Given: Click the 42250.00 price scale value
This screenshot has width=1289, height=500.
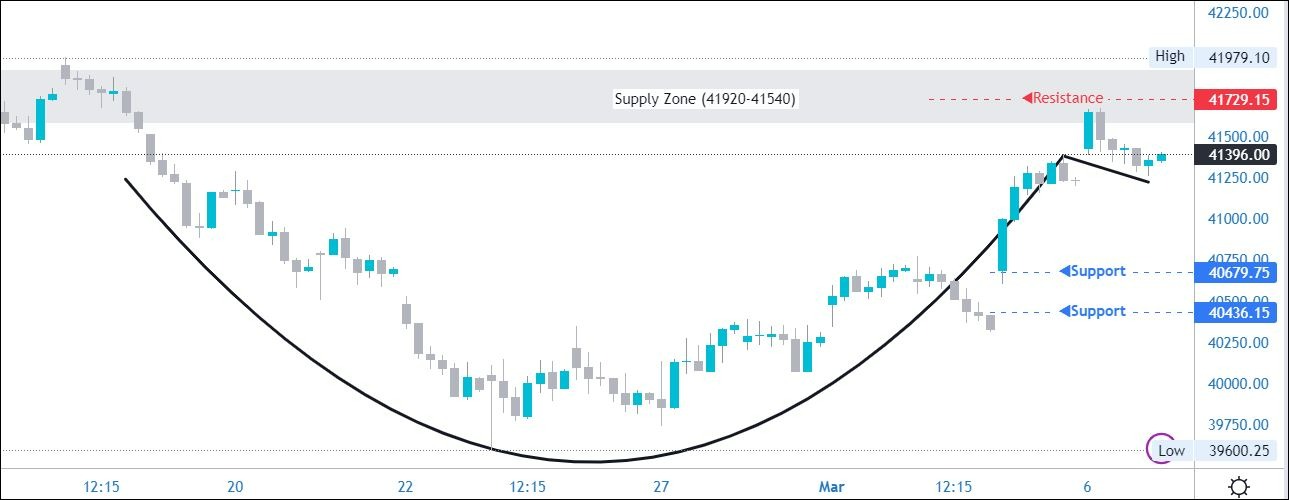Looking at the screenshot, I should click(1238, 13).
